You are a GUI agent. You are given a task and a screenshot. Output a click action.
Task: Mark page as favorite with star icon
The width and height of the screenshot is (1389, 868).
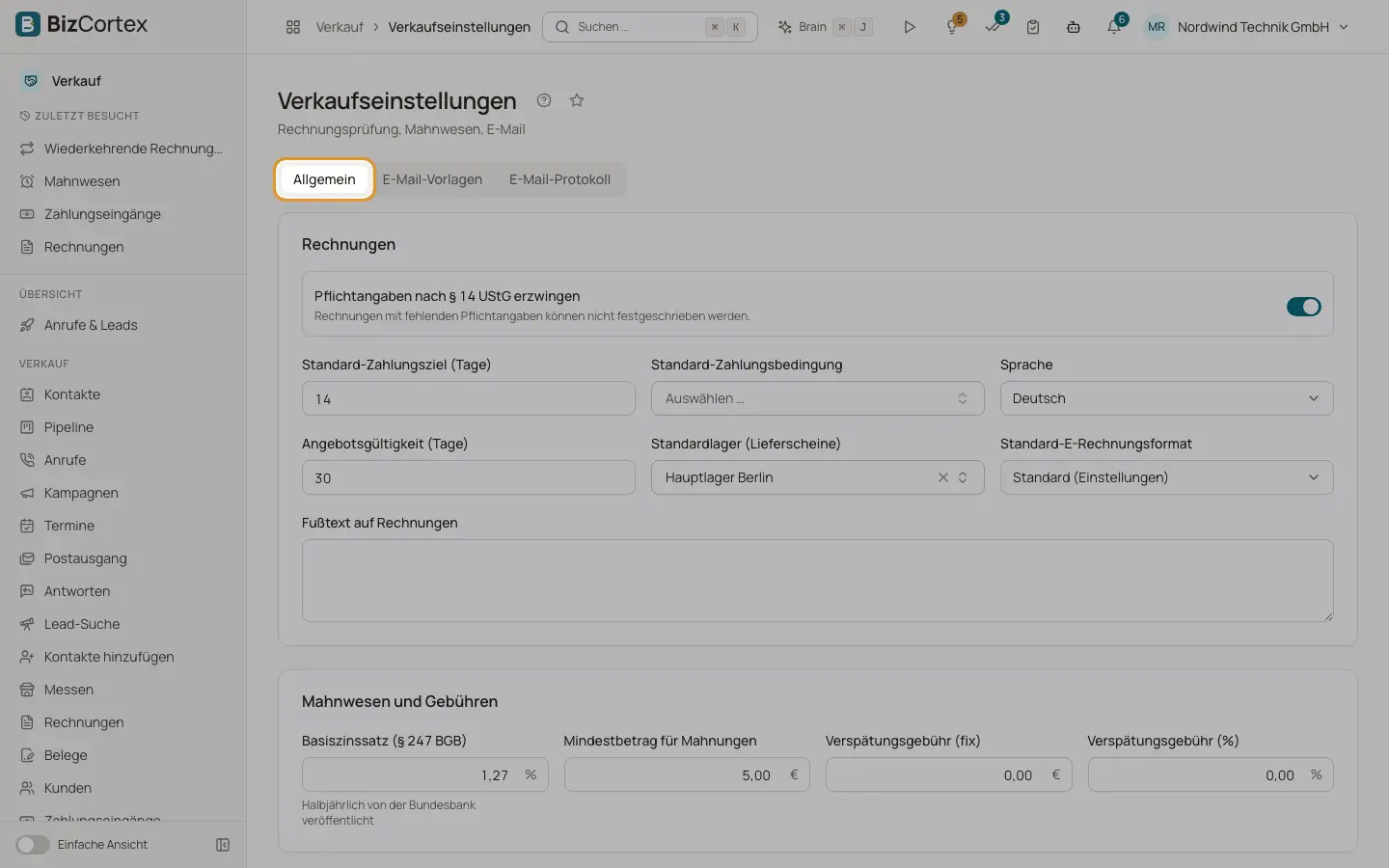click(577, 100)
